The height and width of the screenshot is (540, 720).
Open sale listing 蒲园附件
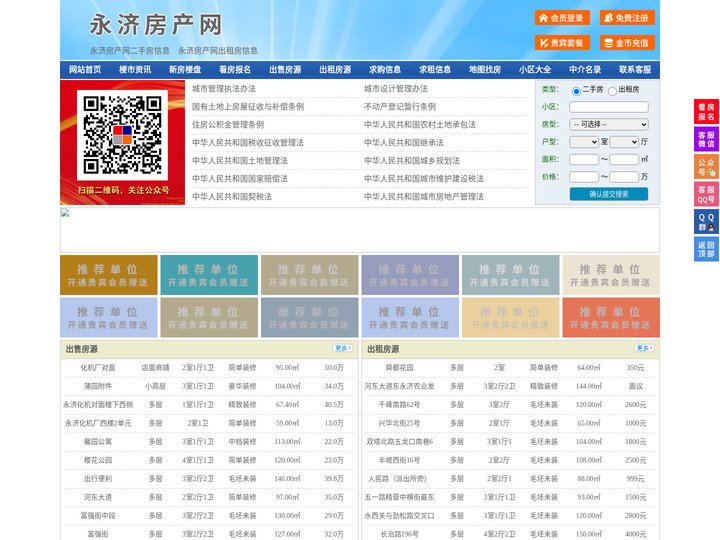(98, 386)
